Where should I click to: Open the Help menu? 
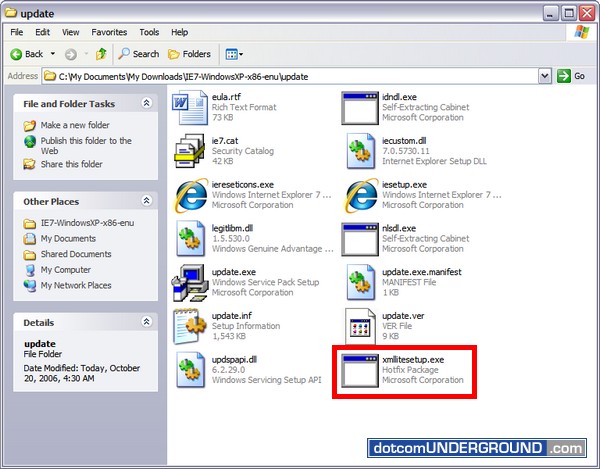[179, 32]
